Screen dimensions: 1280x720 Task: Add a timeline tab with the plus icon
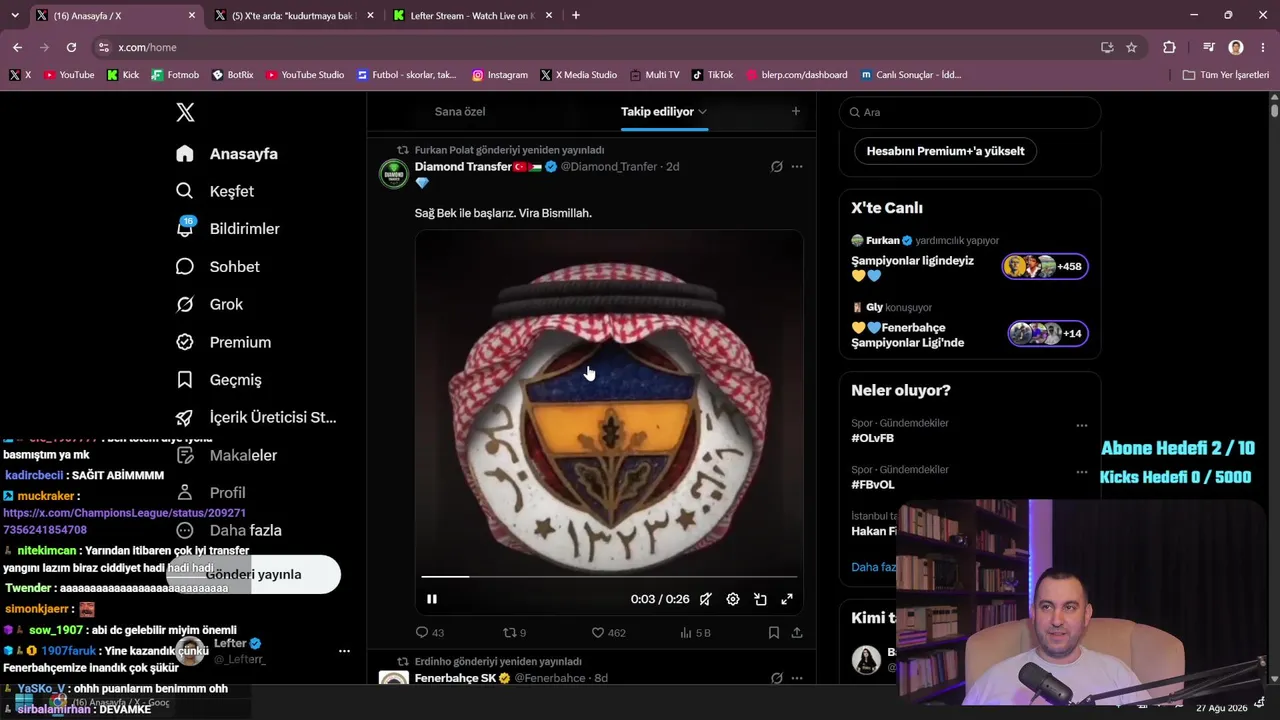[796, 112]
